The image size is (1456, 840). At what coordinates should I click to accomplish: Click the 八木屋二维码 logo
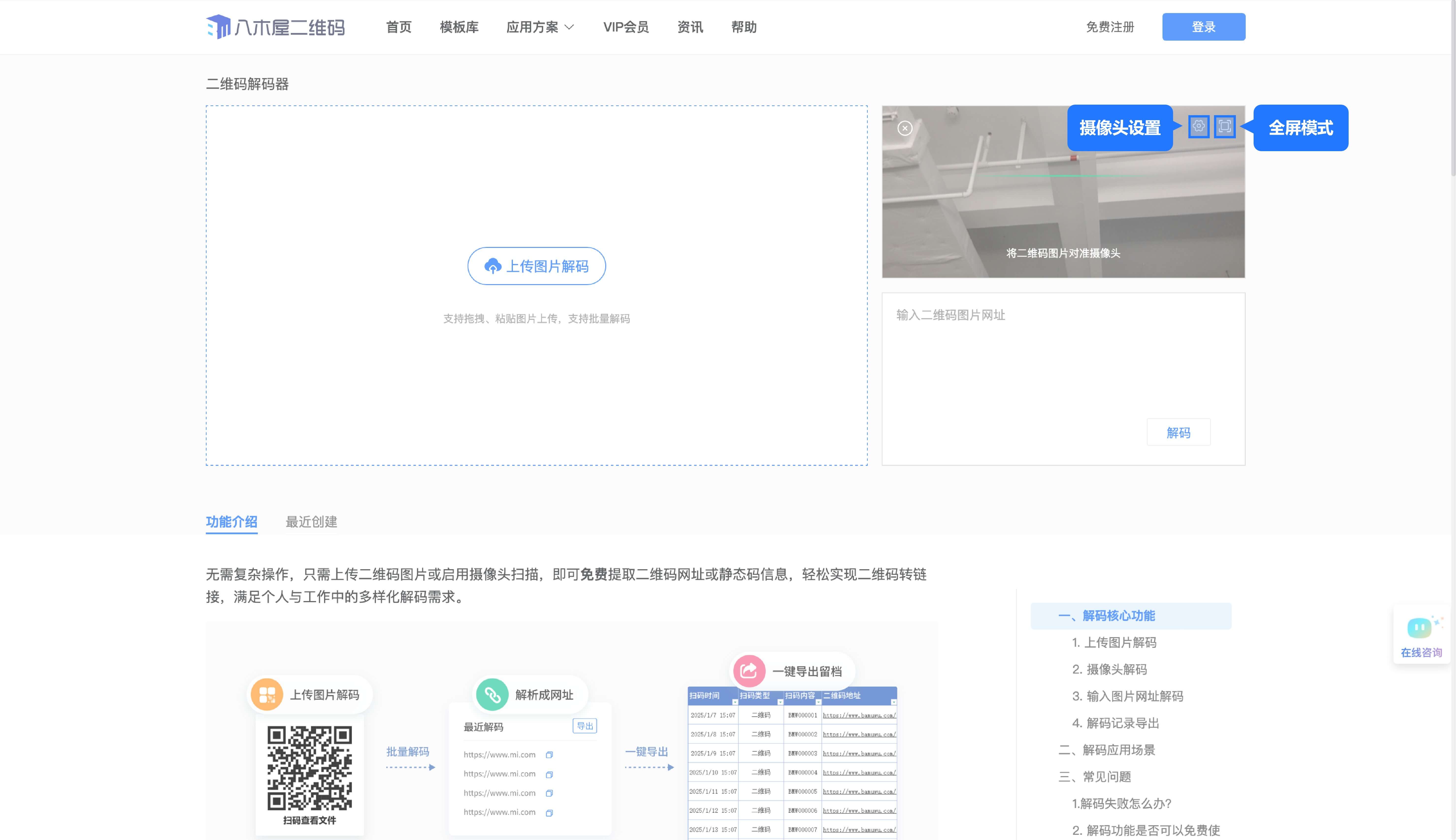[276, 27]
